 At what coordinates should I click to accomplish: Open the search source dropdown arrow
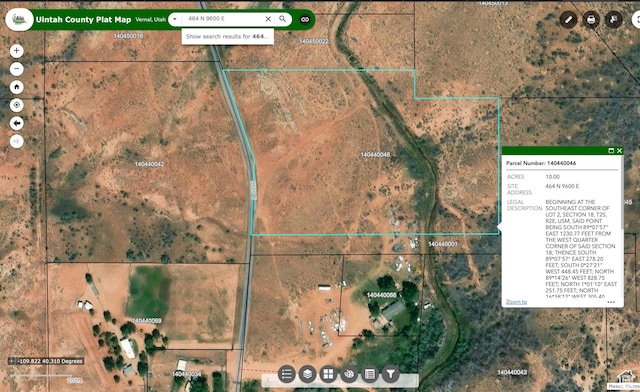pyautogui.click(x=175, y=19)
